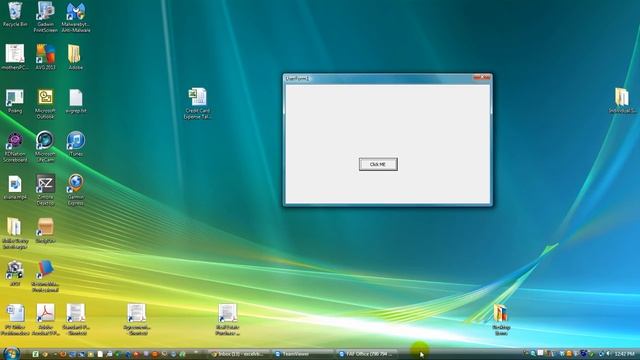Select the folder icon at right desktop edge
Image resolution: width=640 pixels, height=360 pixels.
coord(622,100)
